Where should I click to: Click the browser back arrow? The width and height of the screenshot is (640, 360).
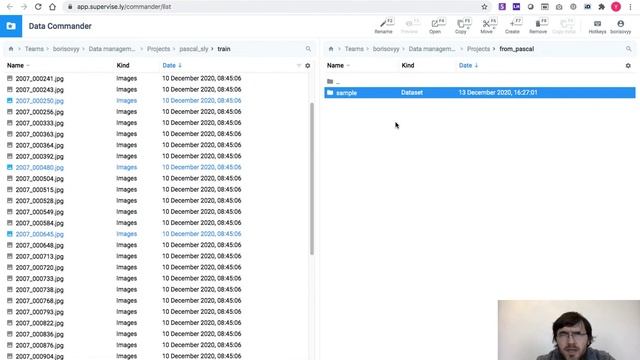click(10, 7)
